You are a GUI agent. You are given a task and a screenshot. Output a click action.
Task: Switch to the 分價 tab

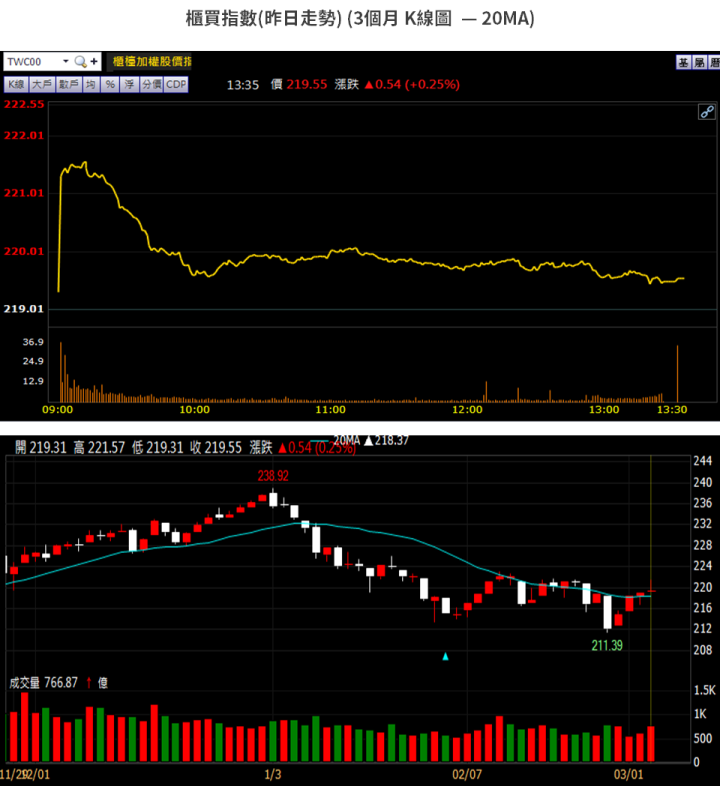[151, 84]
